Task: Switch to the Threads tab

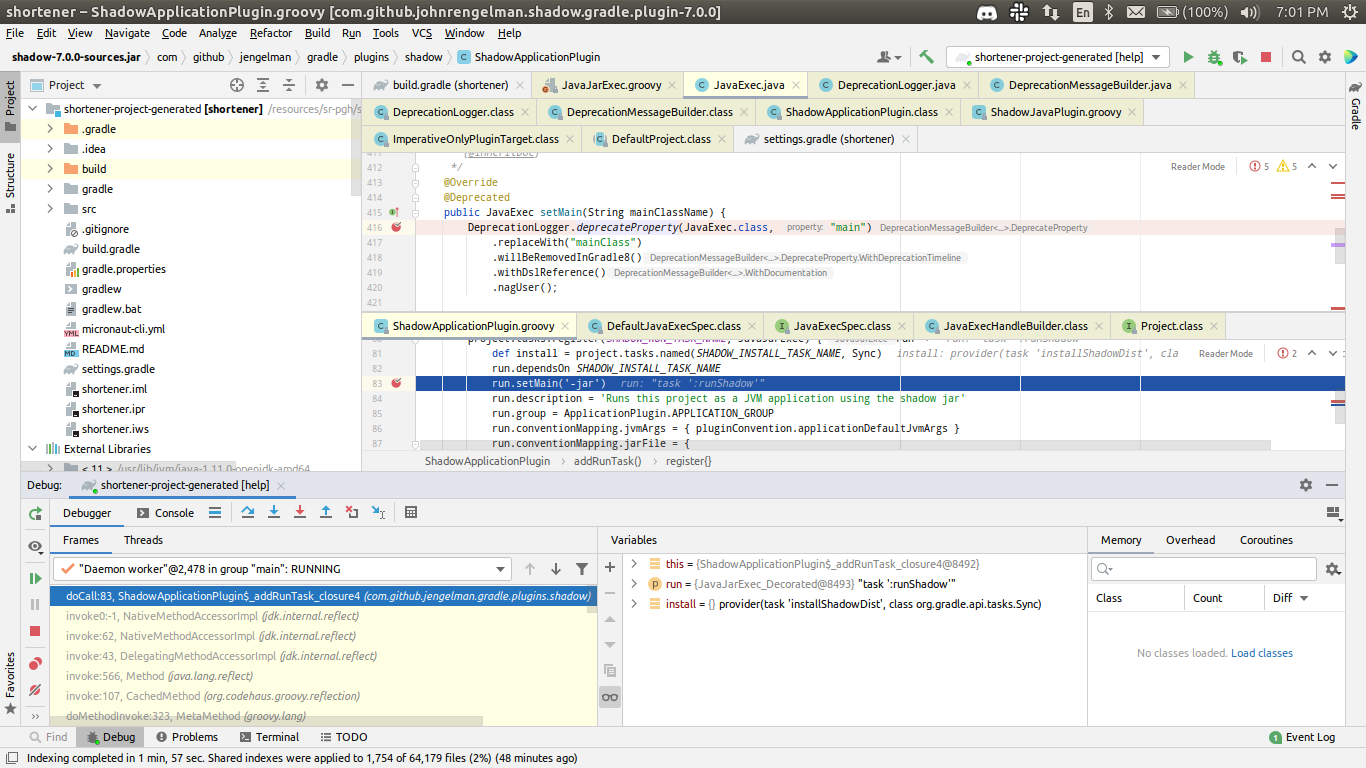Action: (x=143, y=540)
